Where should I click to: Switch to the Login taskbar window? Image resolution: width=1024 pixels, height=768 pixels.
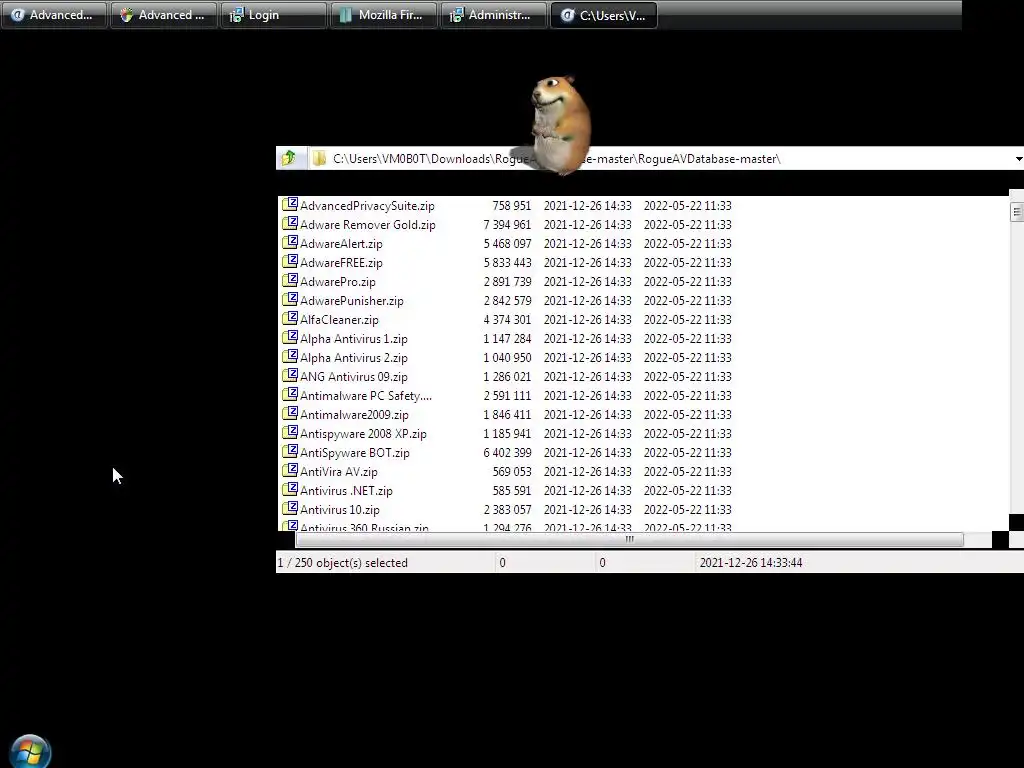pyautogui.click(x=273, y=14)
